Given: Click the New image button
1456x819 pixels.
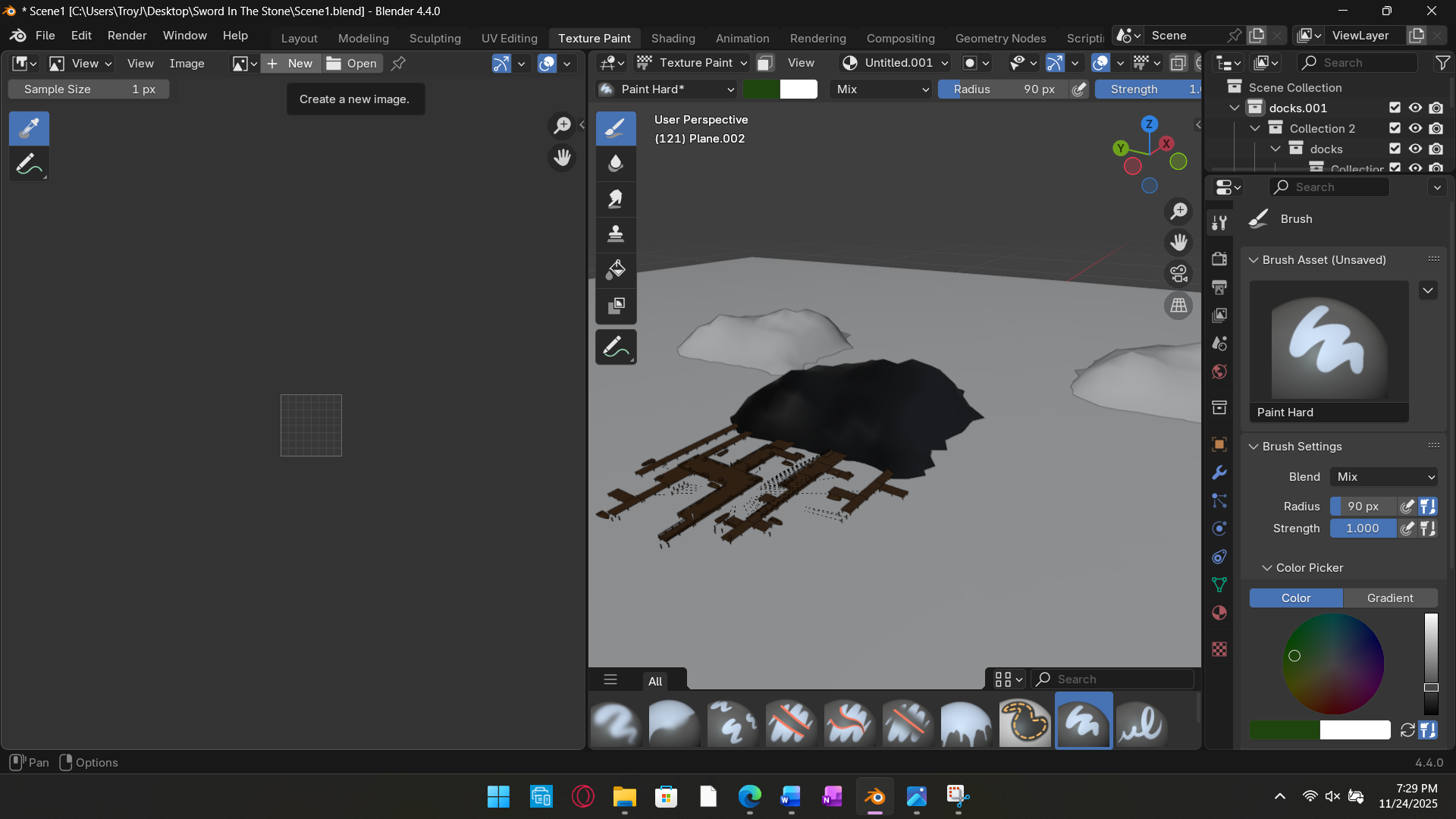Looking at the screenshot, I should (290, 64).
